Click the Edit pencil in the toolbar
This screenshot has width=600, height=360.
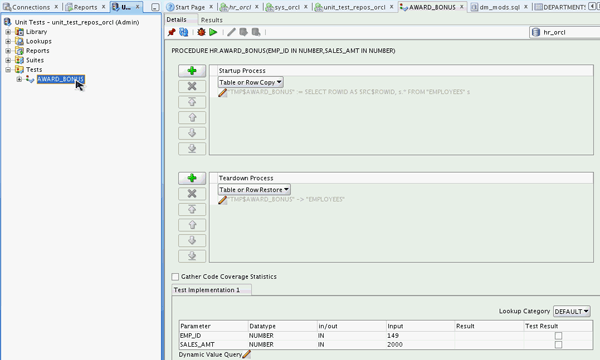click(231, 33)
